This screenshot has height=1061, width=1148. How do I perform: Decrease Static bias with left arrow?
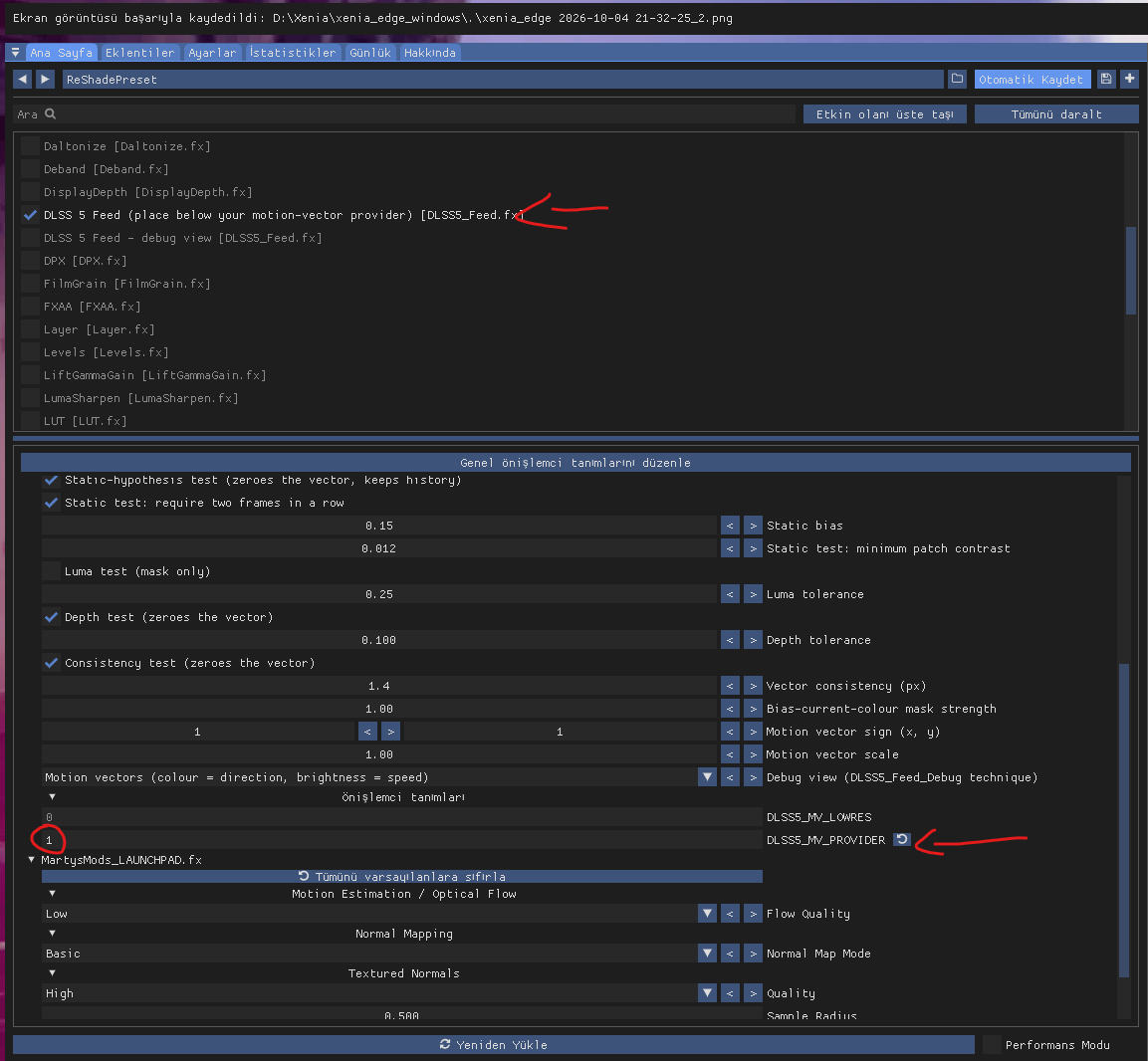click(x=730, y=526)
